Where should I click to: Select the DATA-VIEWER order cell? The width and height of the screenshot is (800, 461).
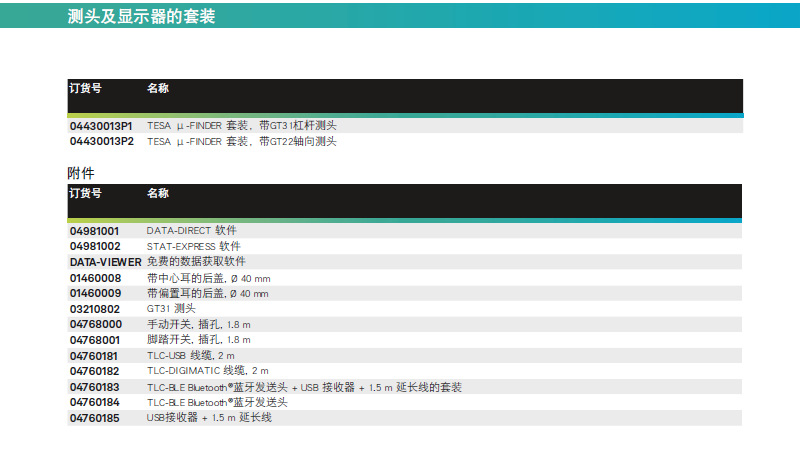coord(106,262)
